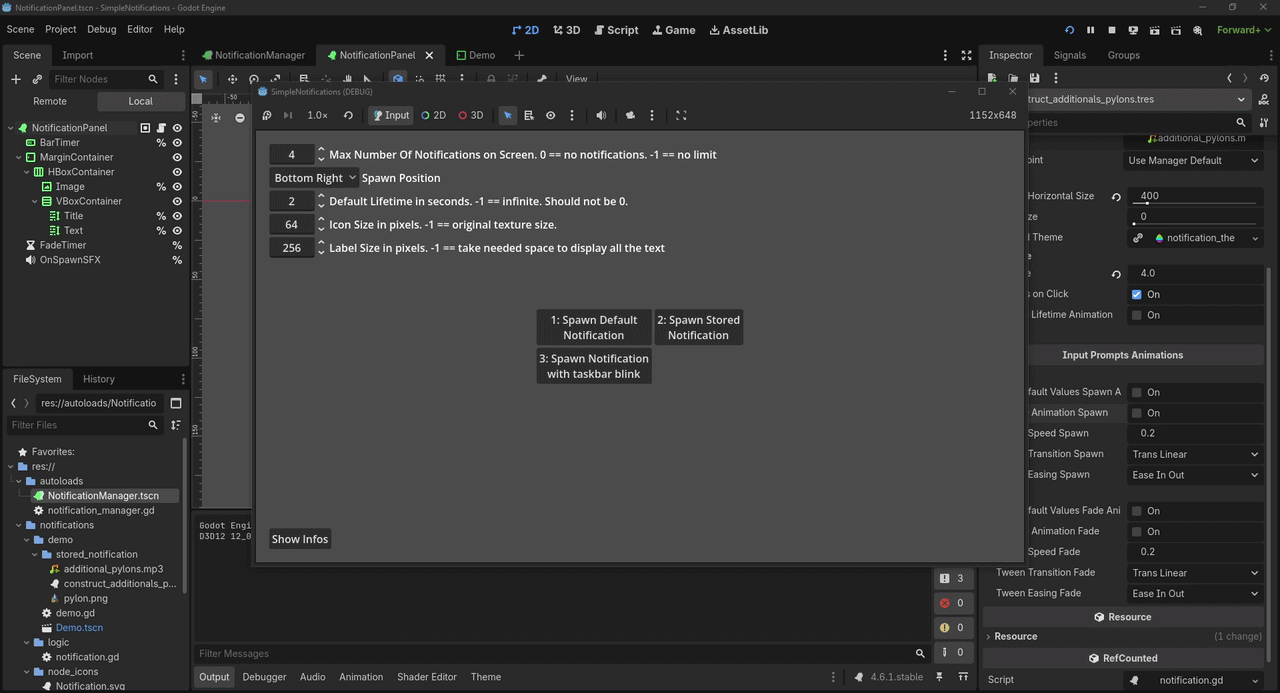
Task: Save the resource in the Inspector
Action: pyautogui.click(x=1034, y=78)
